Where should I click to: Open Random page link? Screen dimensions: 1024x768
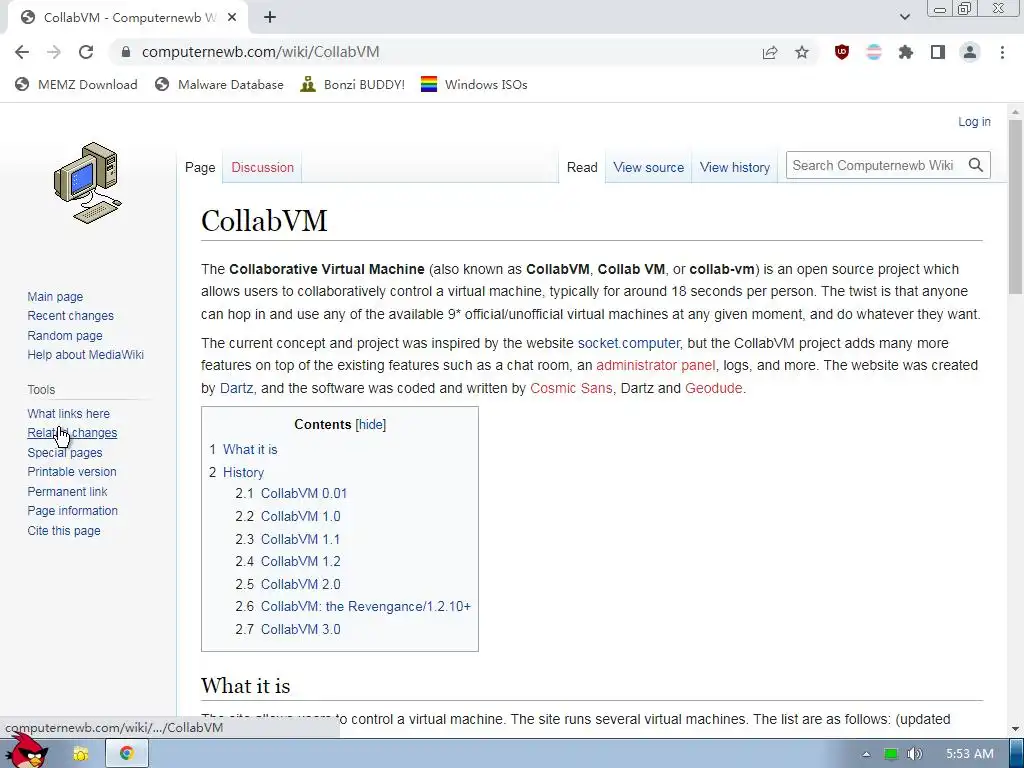click(65, 336)
